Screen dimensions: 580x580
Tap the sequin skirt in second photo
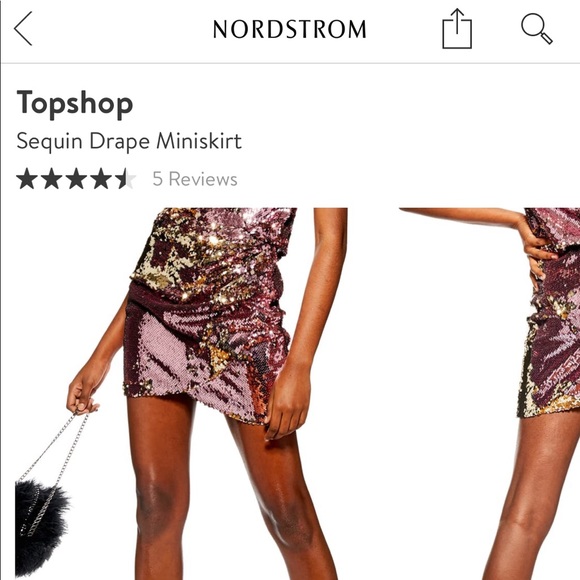coord(550,348)
